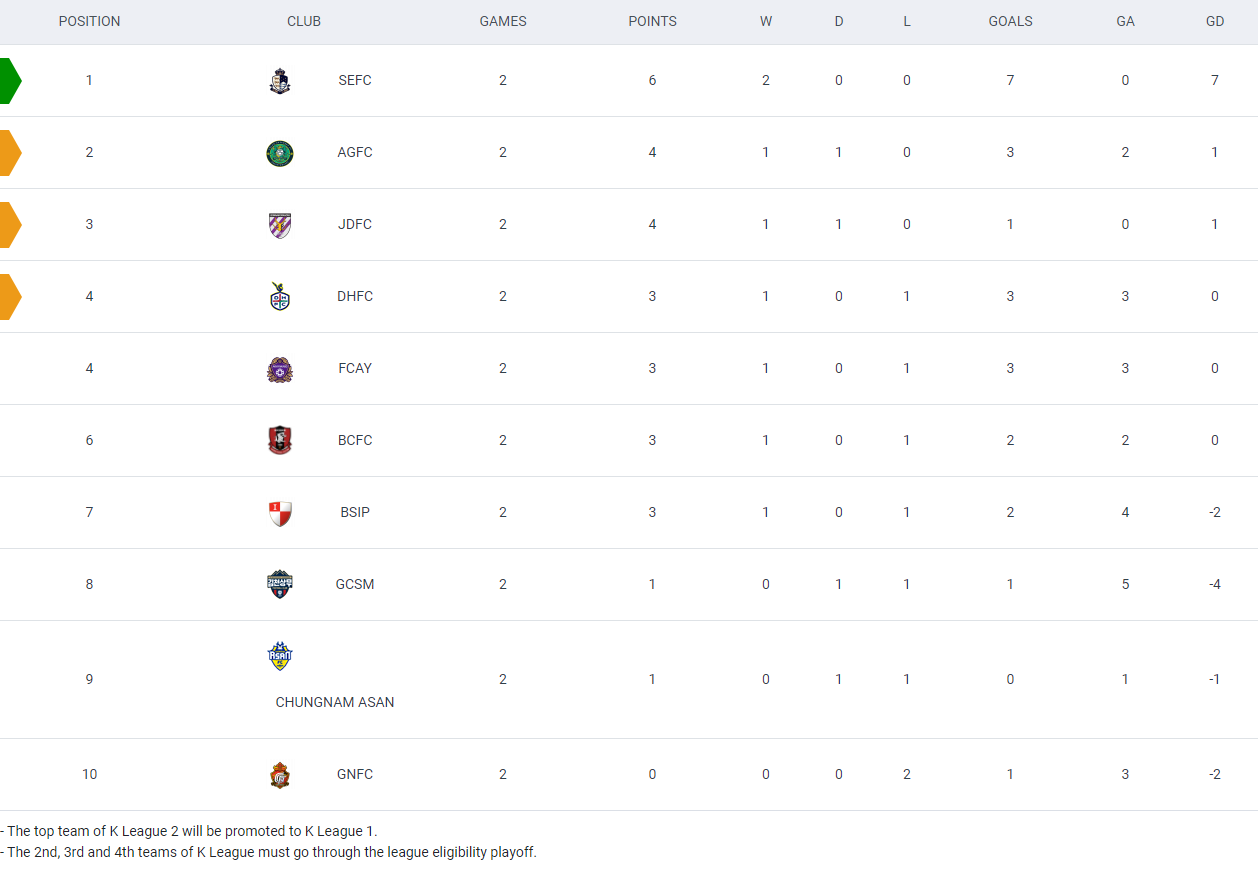Screen dimensions: 1258x871
Task: Click the BCFC club crest icon
Action: [x=280, y=440]
